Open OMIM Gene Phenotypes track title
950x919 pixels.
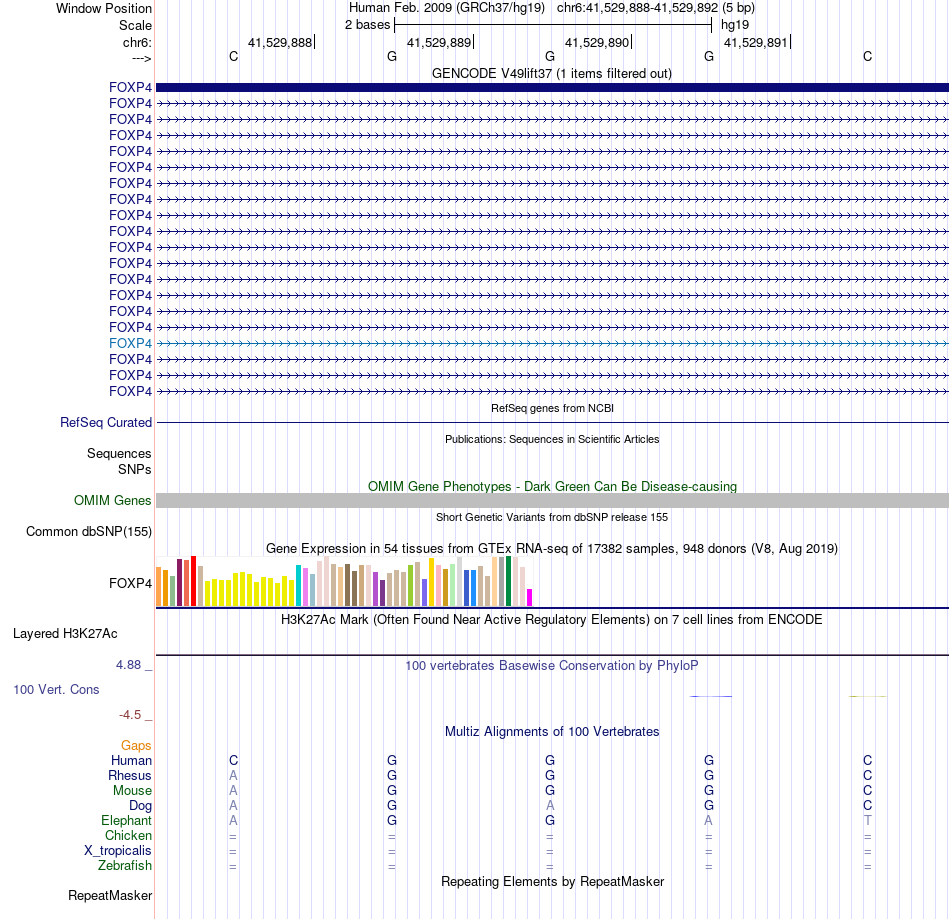[552, 486]
